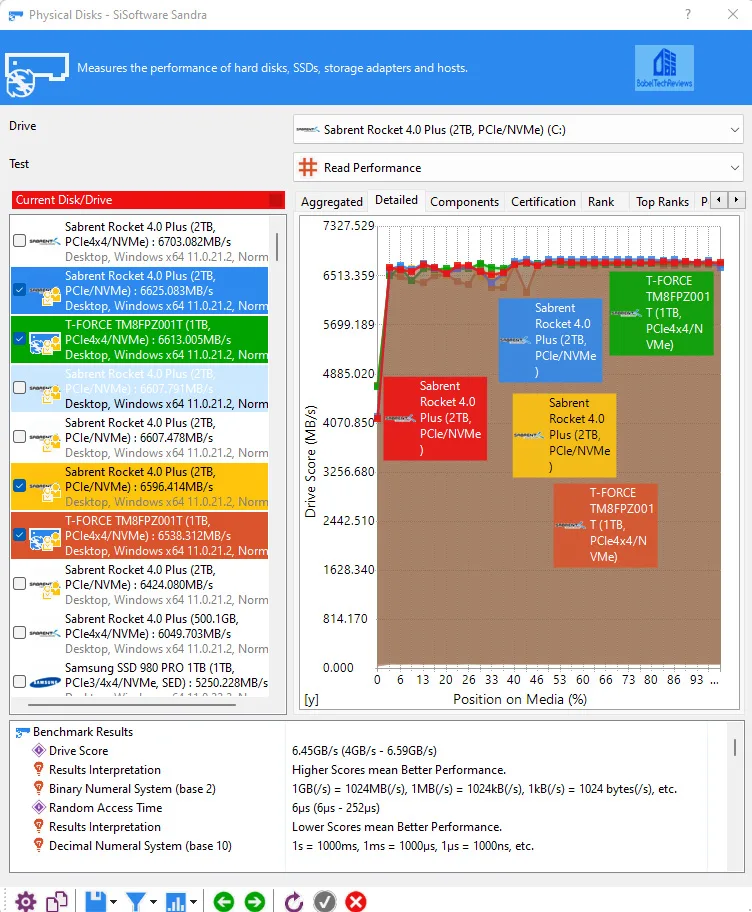Open the Drive selection dropdown
The image size is (752, 912).
[x=518, y=129]
